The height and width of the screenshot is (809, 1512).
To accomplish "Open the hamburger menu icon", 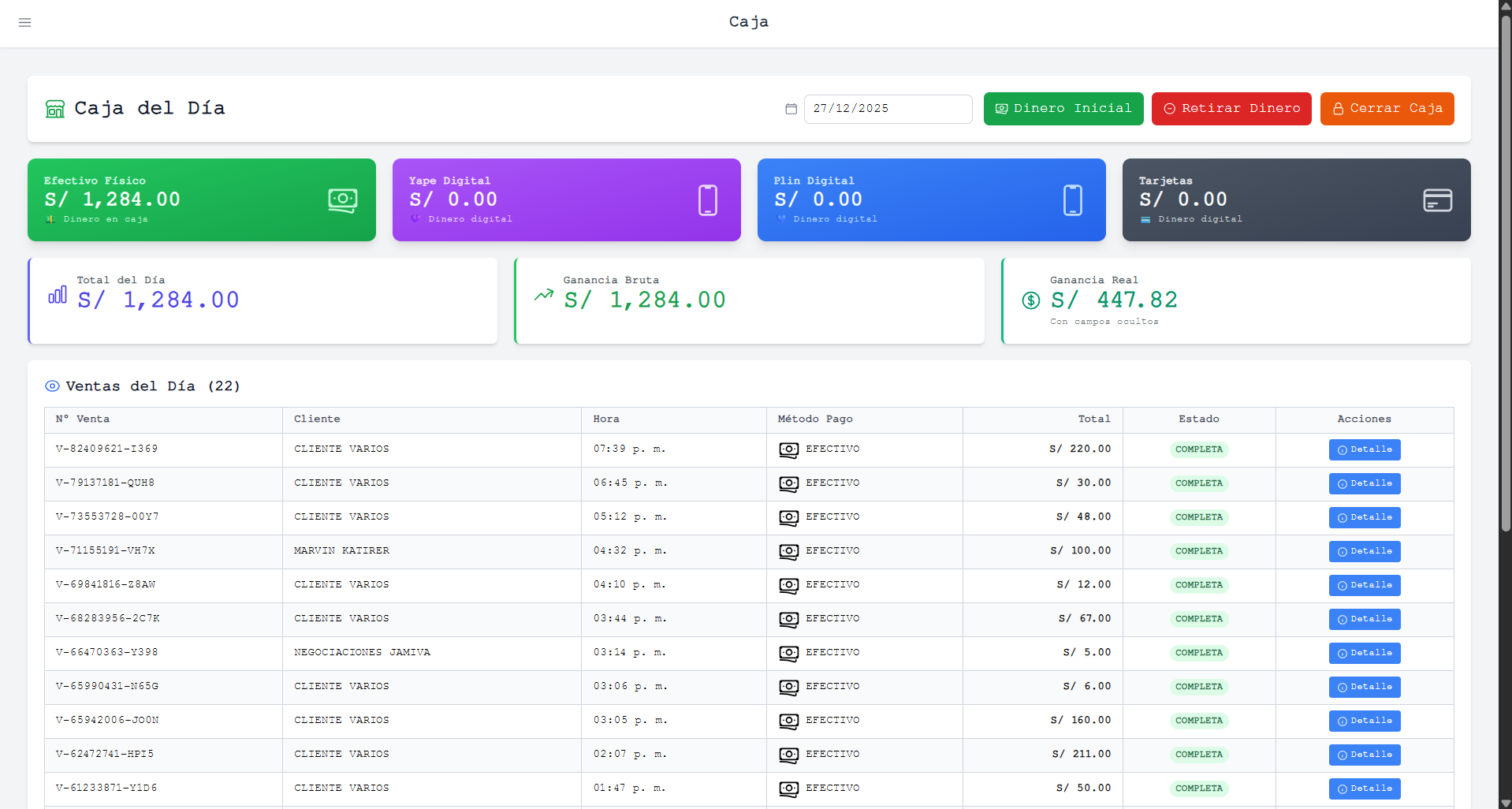I will (x=25, y=22).
